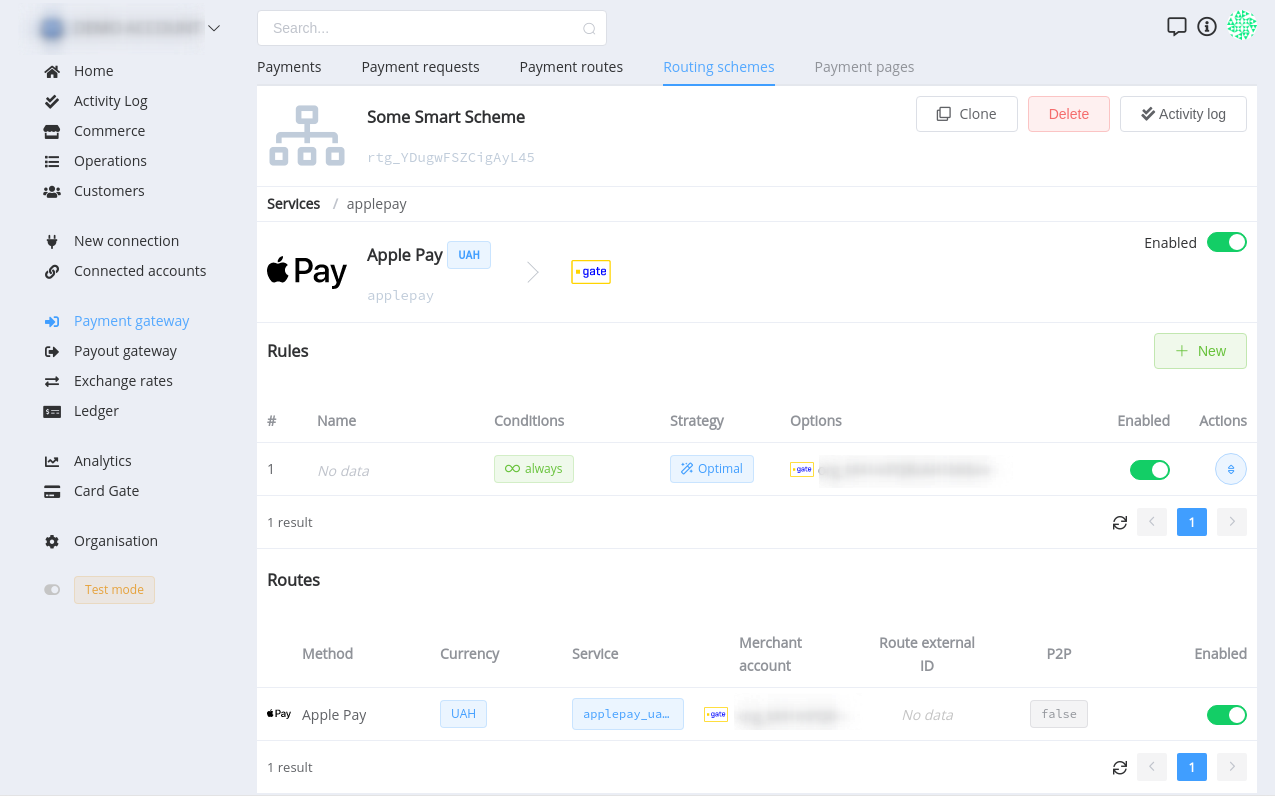Open the chat messages icon in header

click(x=1177, y=27)
